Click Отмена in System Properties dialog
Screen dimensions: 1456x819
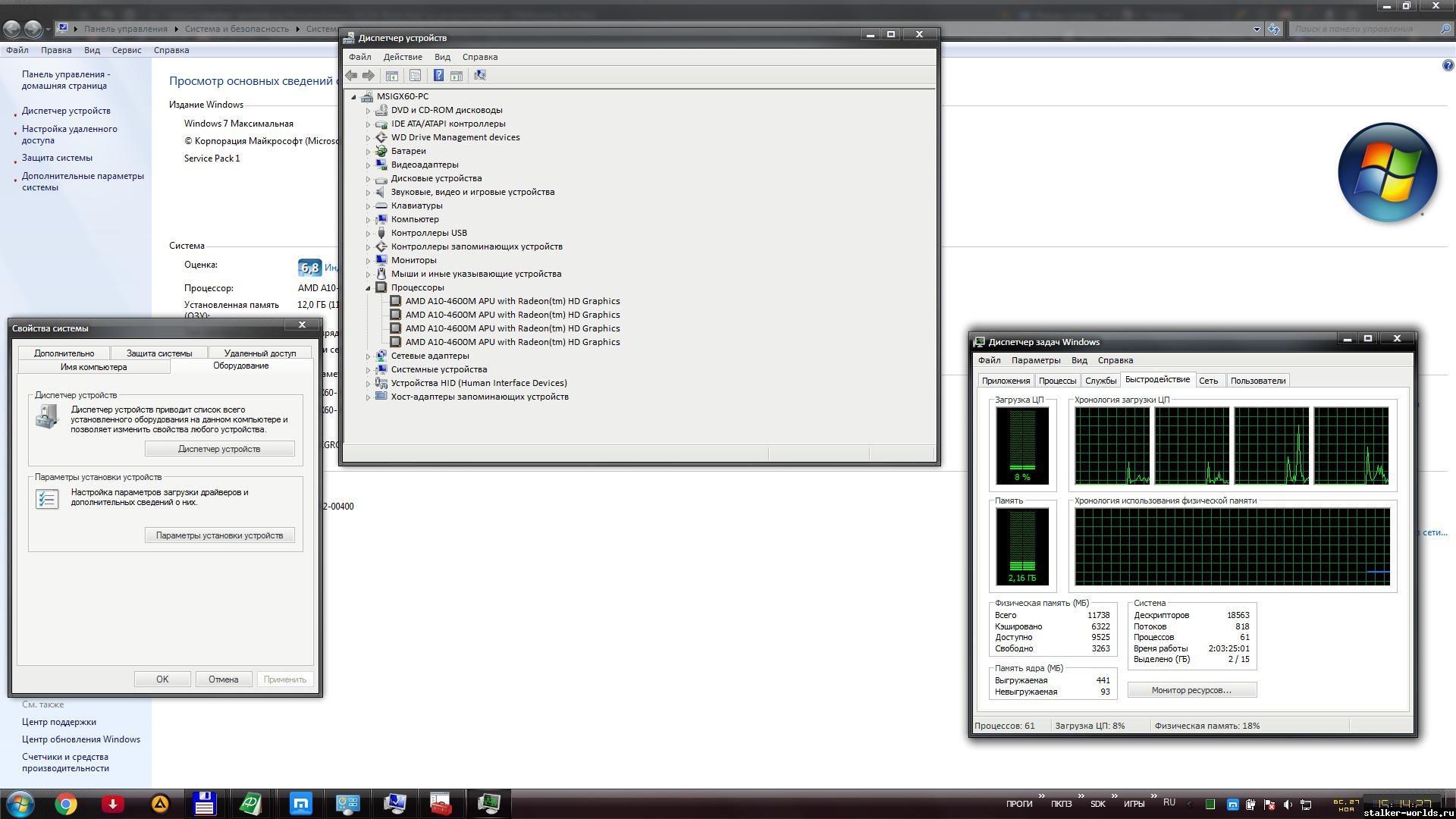224,679
